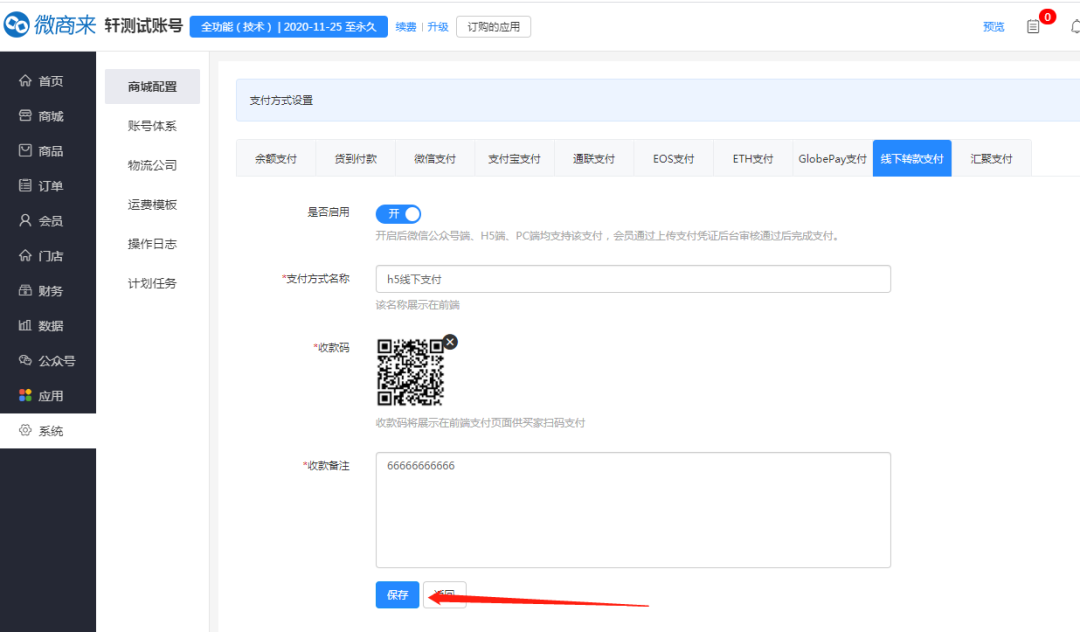Screen dimensions: 1080x632
Task: Open the 数据 data chart icon
Action: click(x=25, y=325)
